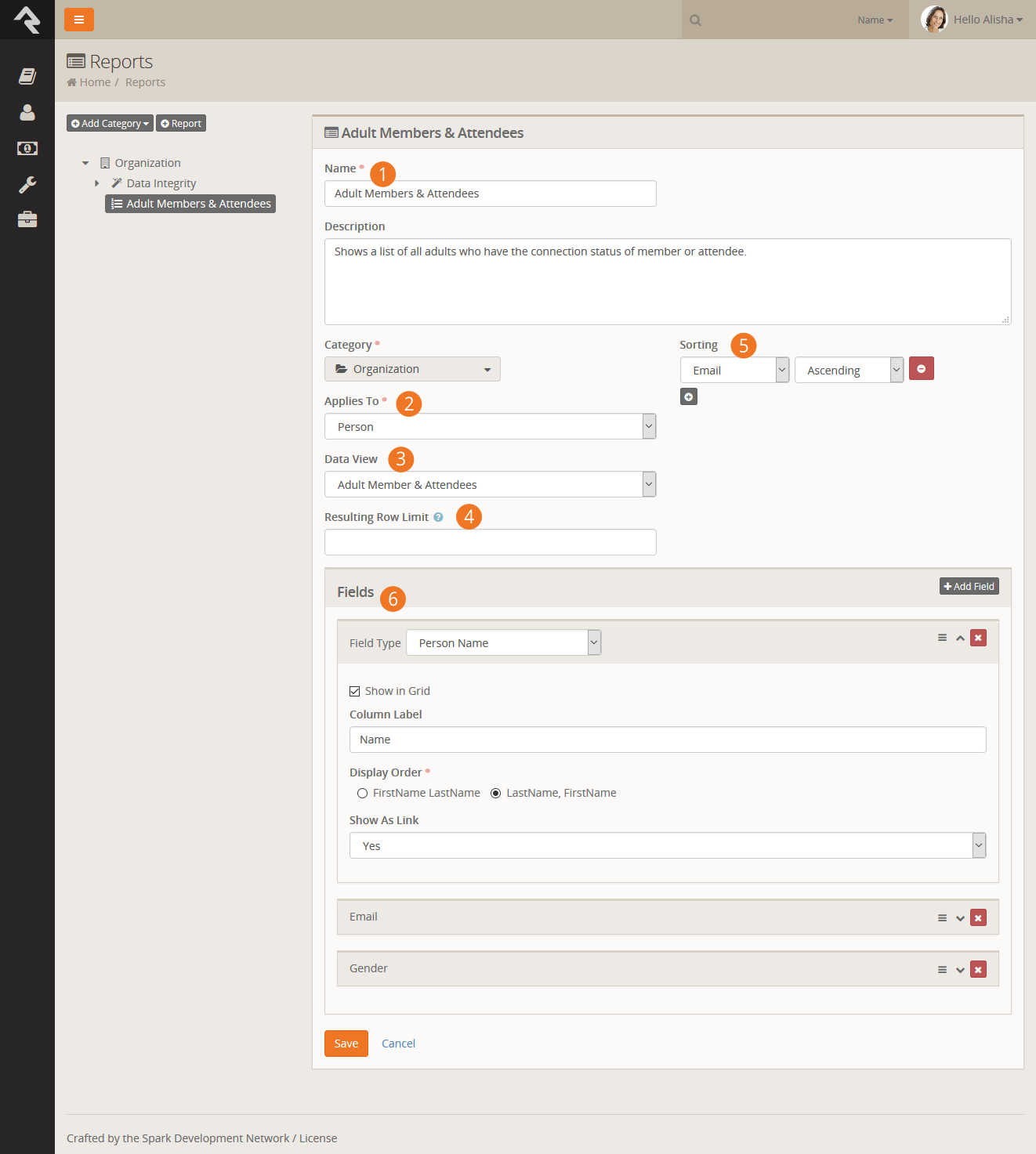Open the Finance money icon in sidebar

point(27,148)
